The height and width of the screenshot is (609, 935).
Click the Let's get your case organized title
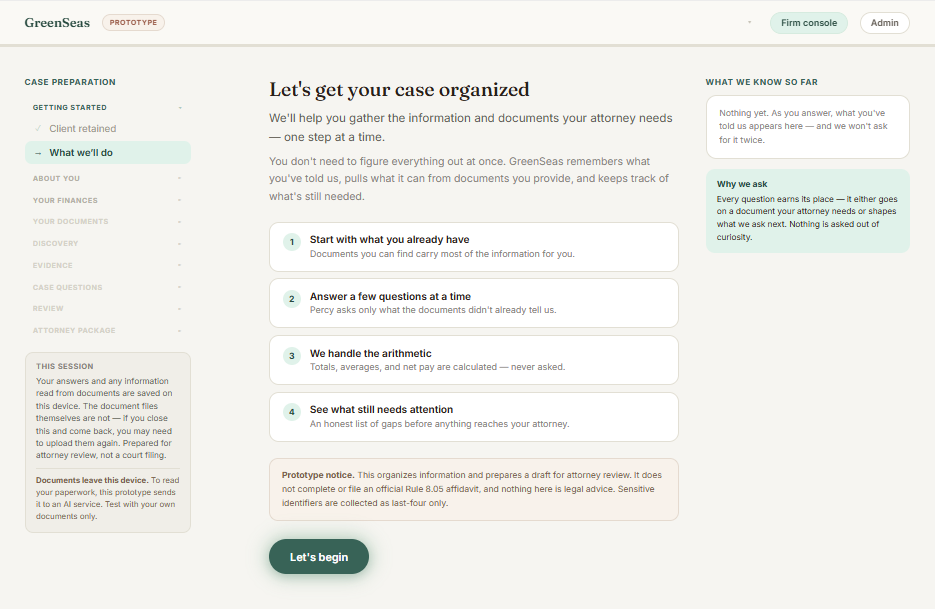point(399,89)
